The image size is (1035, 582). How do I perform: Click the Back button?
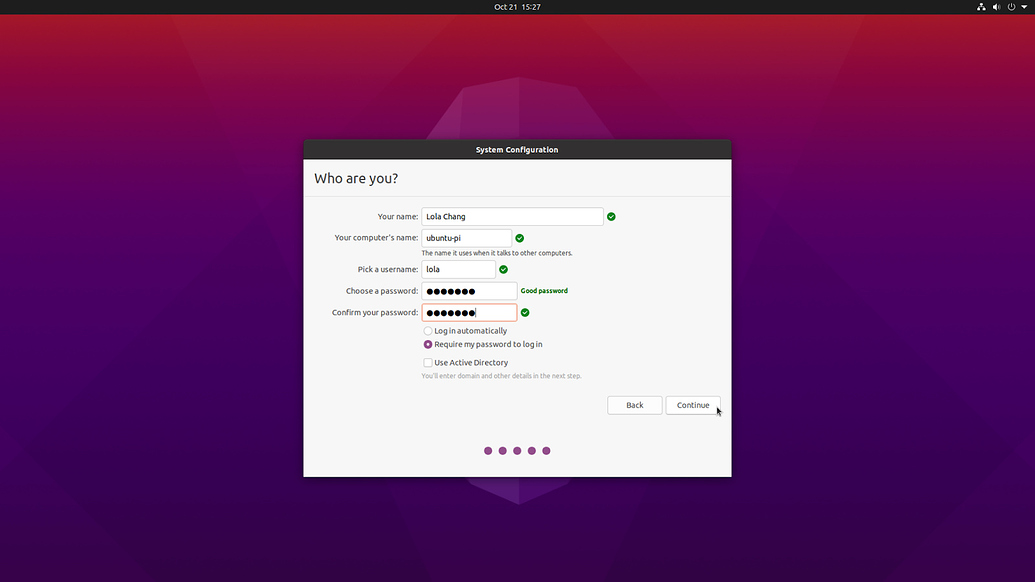point(634,405)
